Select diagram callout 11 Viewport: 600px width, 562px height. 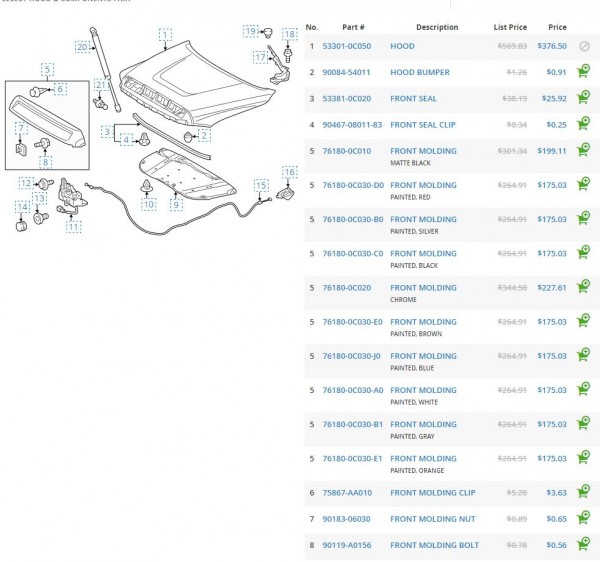(73, 227)
